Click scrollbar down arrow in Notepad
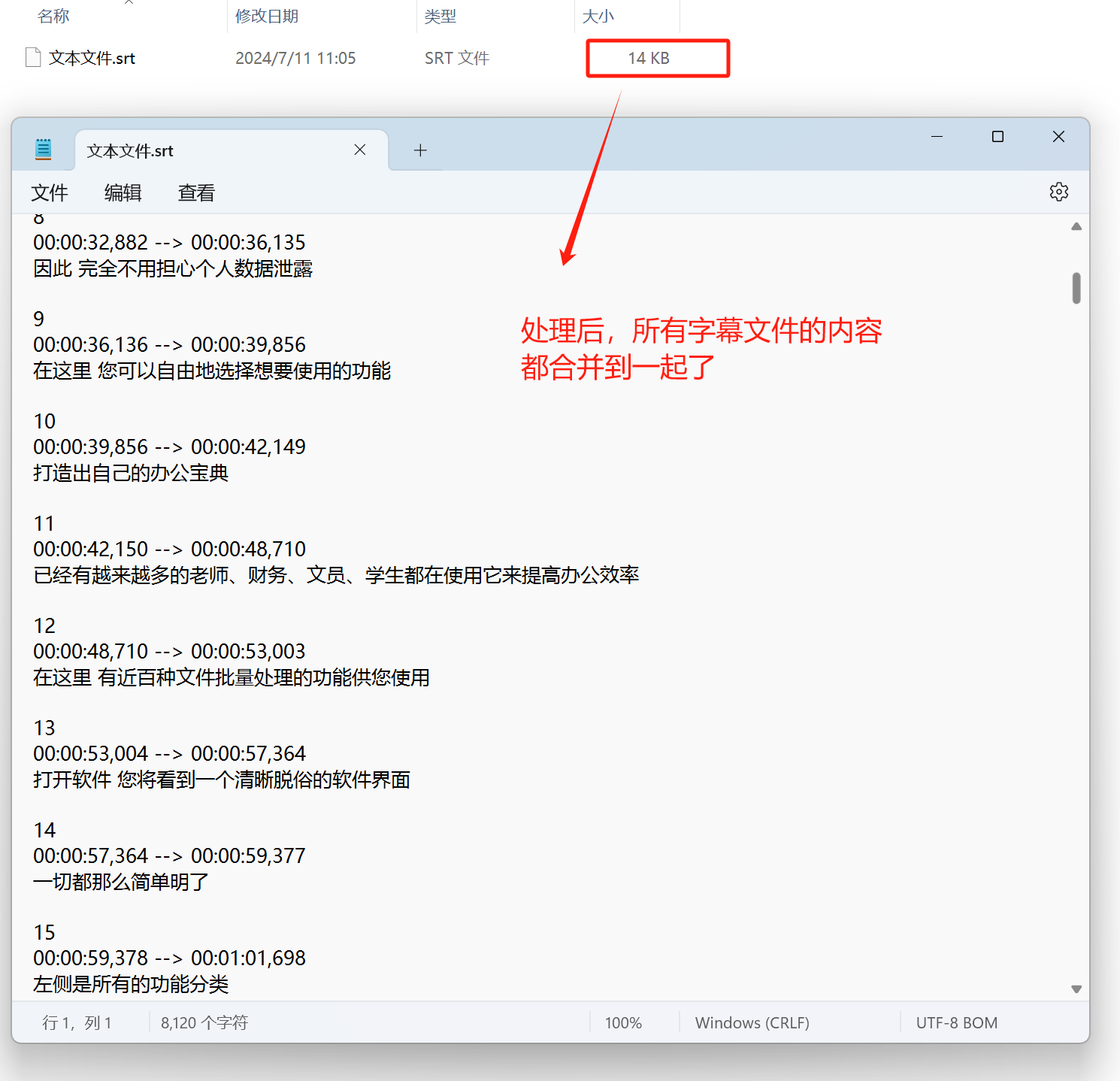 tap(1076, 989)
